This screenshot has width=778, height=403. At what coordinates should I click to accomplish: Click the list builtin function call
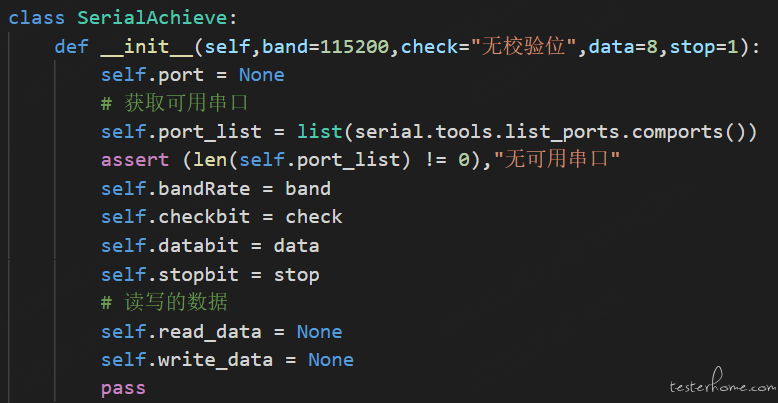pos(320,132)
